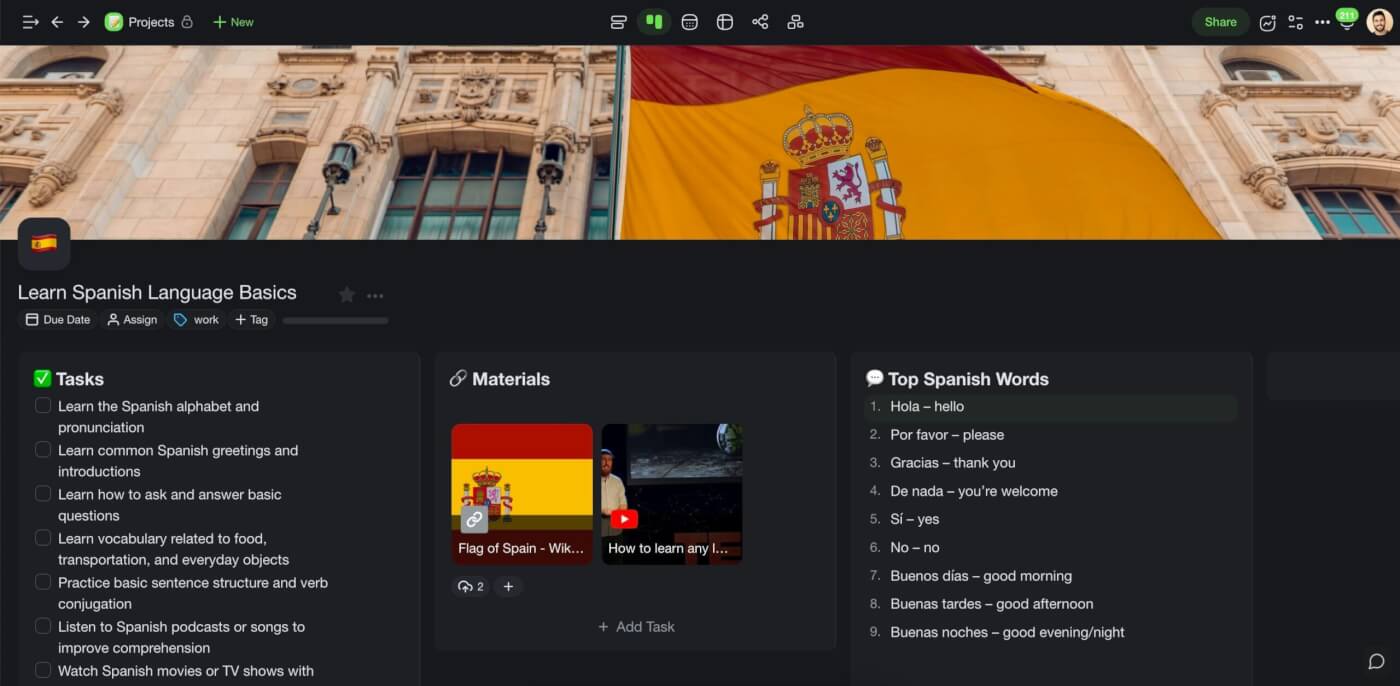Open the activity analytics icon near Share
Image resolution: width=1400 pixels, height=686 pixels.
pyautogui.click(x=1268, y=21)
